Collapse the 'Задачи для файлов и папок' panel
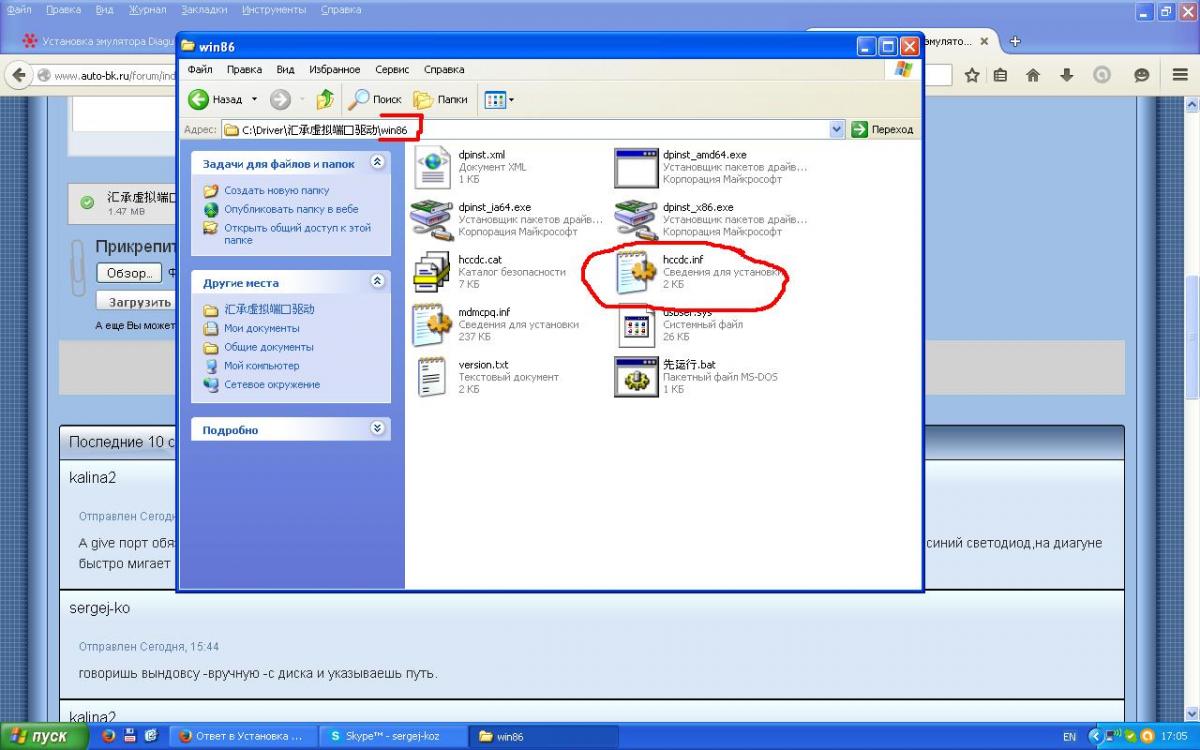Image resolution: width=1200 pixels, height=750 pixels. click(x=377, y=162)
